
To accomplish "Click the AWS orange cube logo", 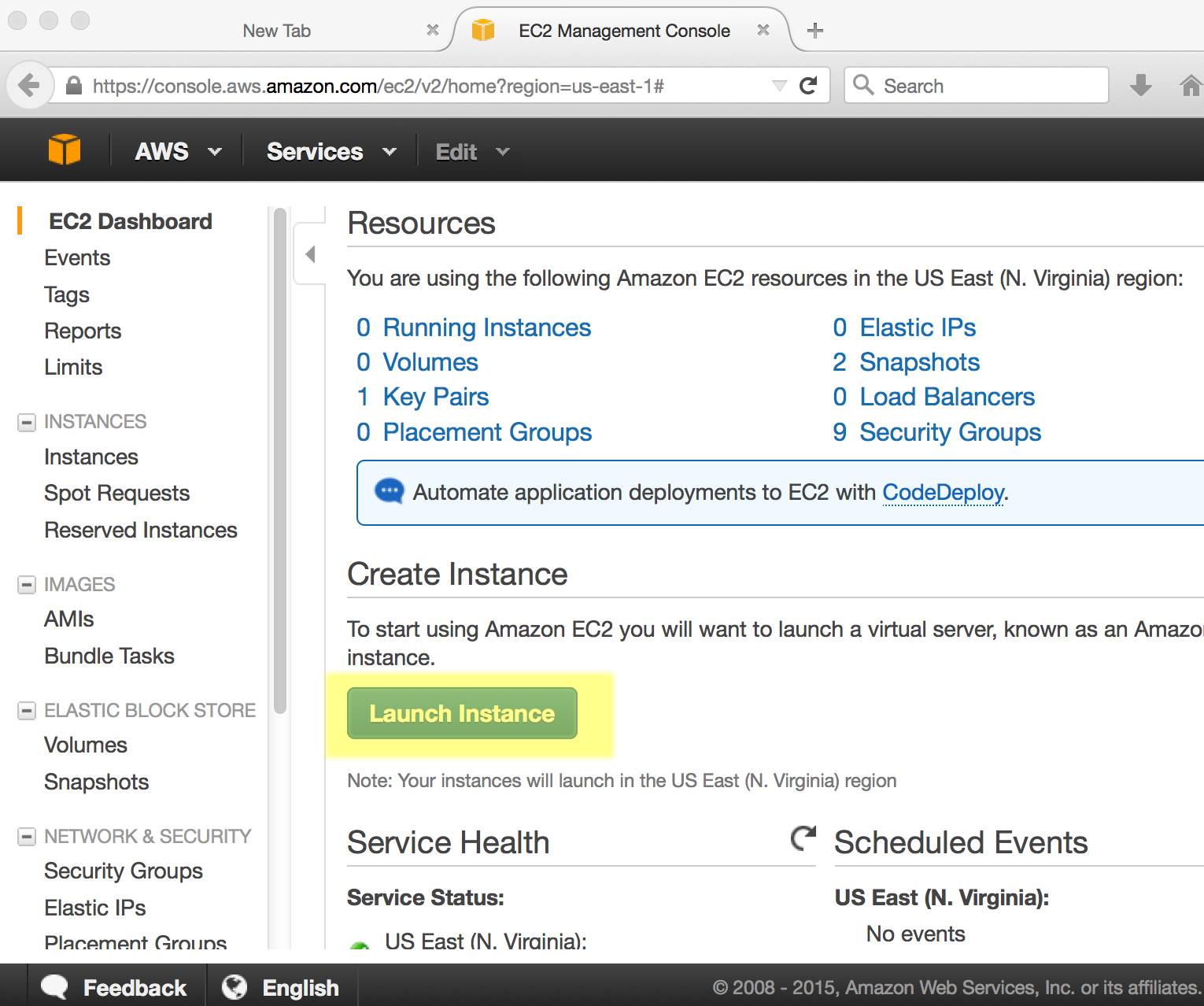I will click(64, 150).
